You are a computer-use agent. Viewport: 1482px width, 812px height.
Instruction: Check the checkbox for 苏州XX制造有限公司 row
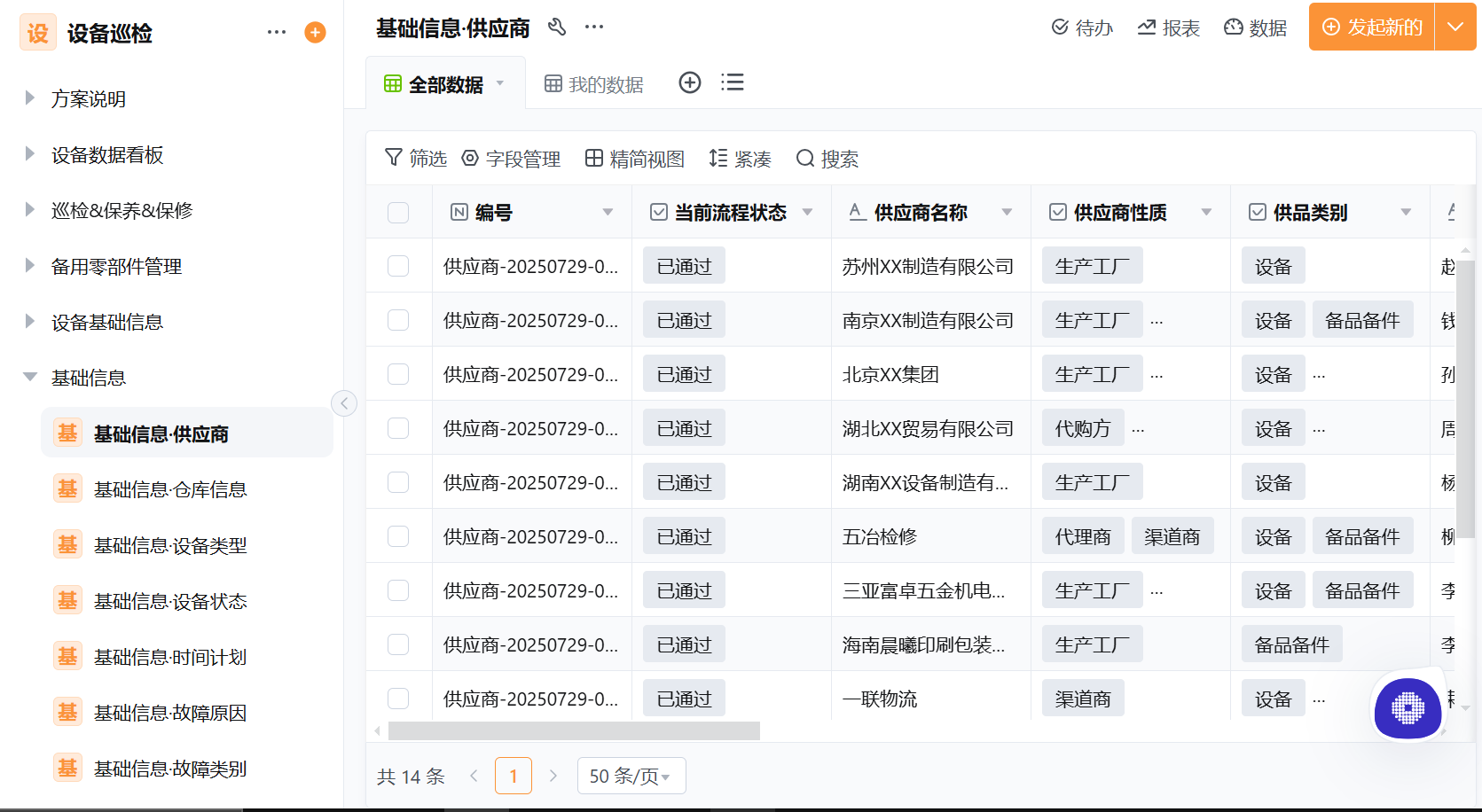[x=397, y=265]
